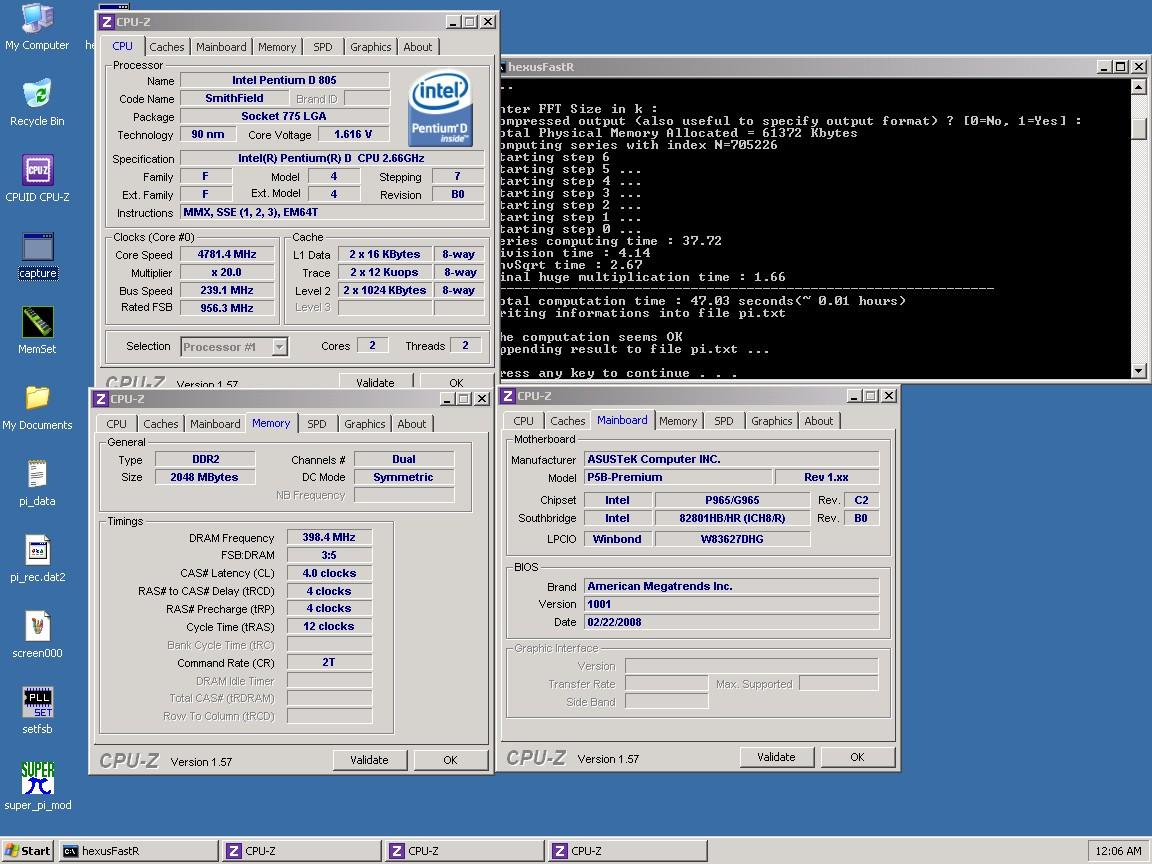Switch to Graphics tab in Memory window
Viewport: 1152px width, 864px height.
tap(364, 424)
